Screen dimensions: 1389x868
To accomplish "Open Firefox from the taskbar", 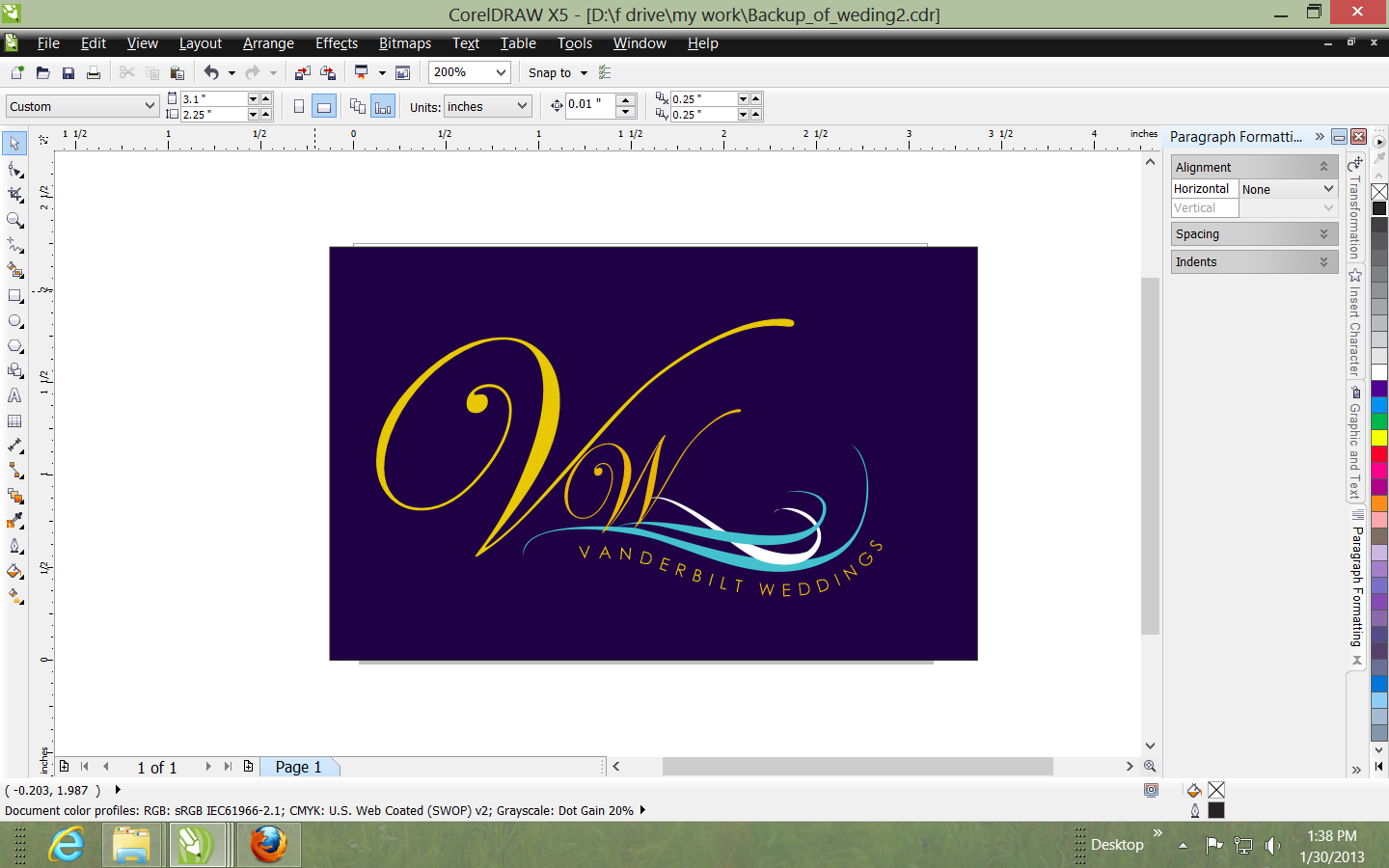I will point(268,845).
